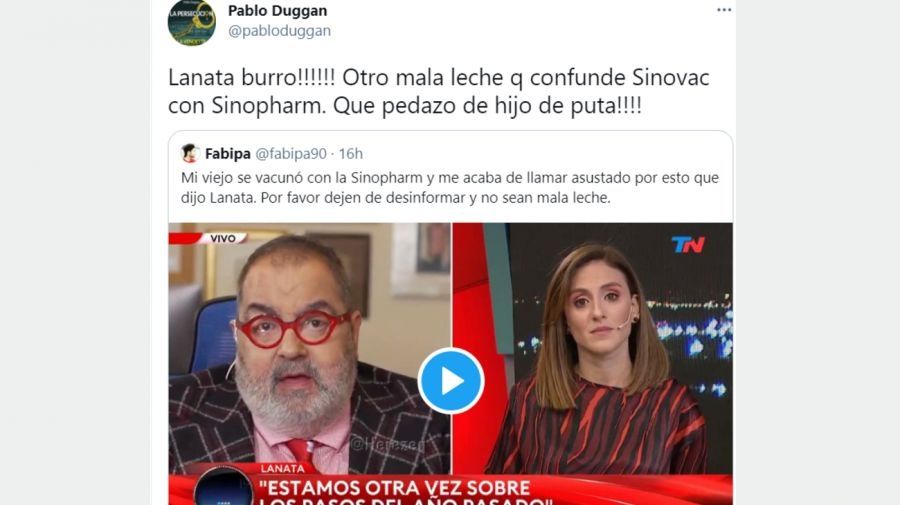Click the Lanata video thumbnail left half
This screenshot has height=505, width=900.
[309, 347]
